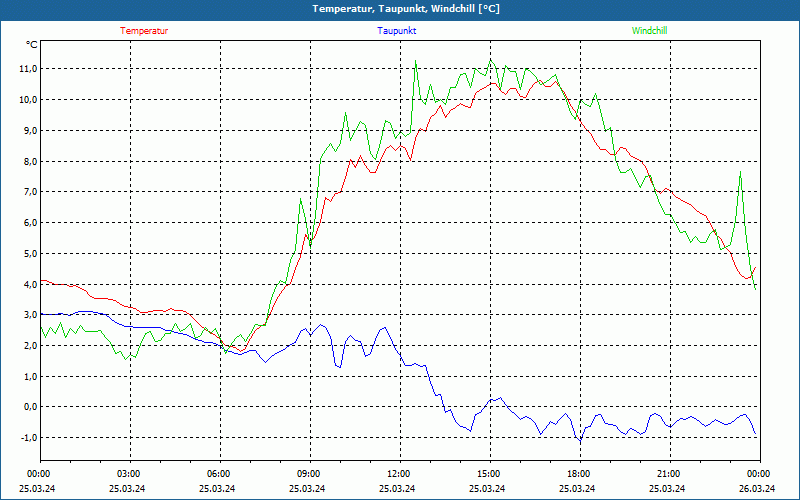Viewport: 800px width, 500px height.
Task: Click the 8,0 y-axis value
Action: point(30,161)
